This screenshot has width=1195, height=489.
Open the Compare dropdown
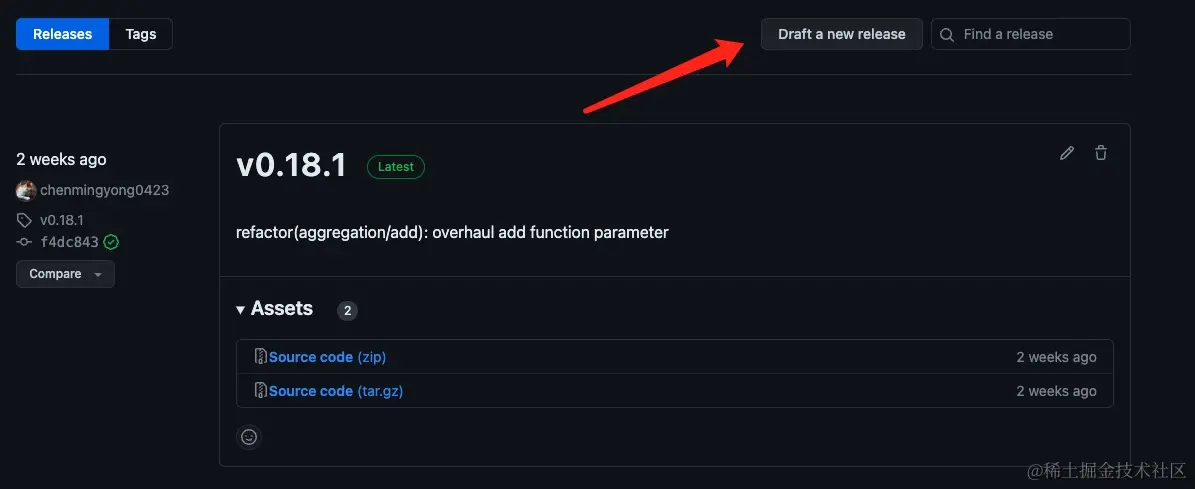65,274
